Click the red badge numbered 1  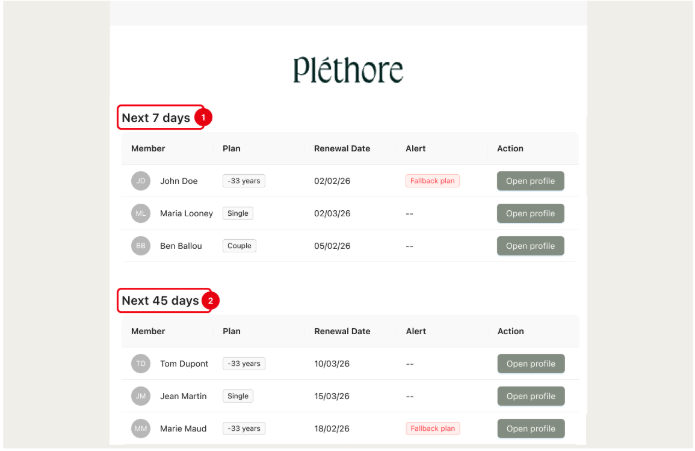tap(203, 118)
